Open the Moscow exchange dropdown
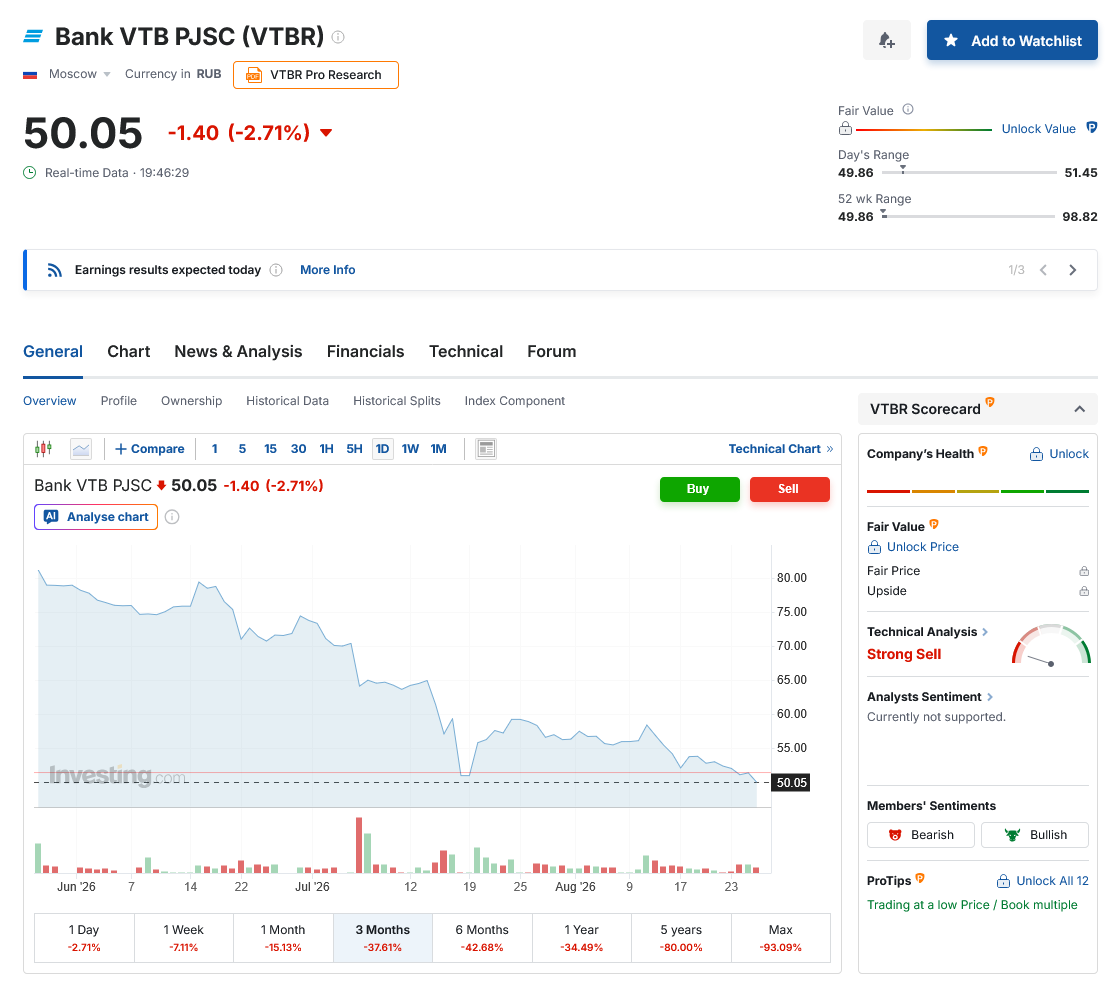This screenshot has height=987, width=1111. 79,74
